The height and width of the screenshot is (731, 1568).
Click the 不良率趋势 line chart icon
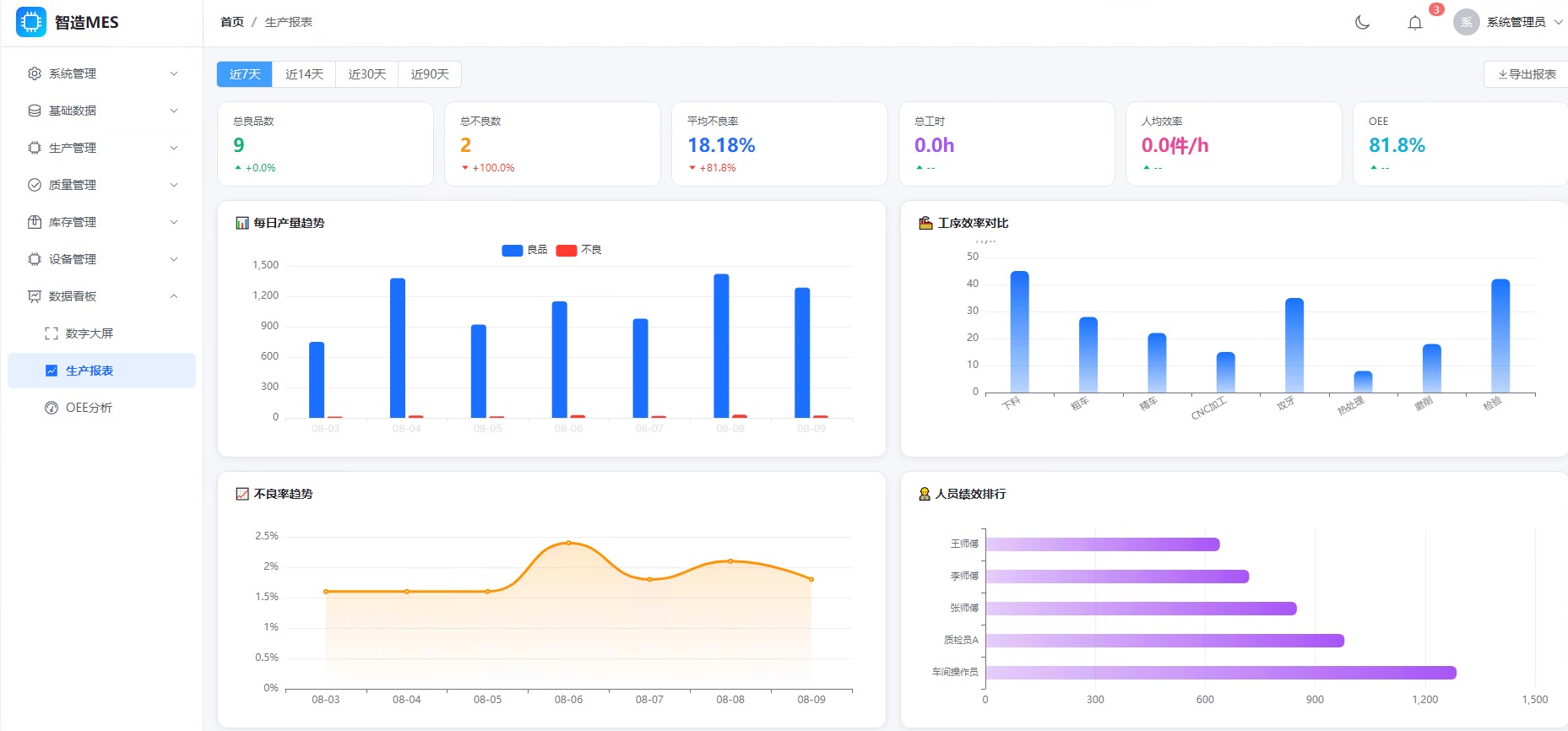(x=242, y=494)
